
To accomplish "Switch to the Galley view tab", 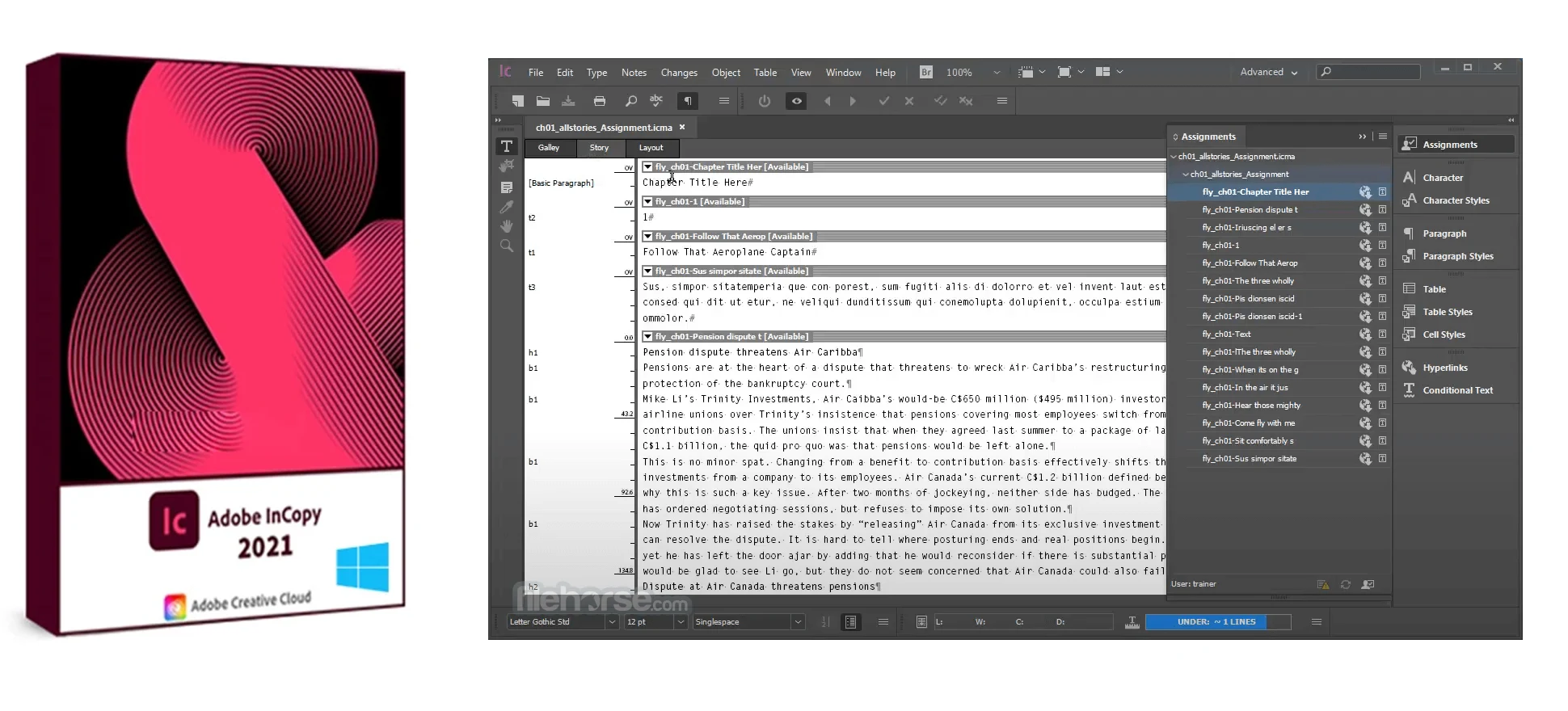I will tap(549, 148).
